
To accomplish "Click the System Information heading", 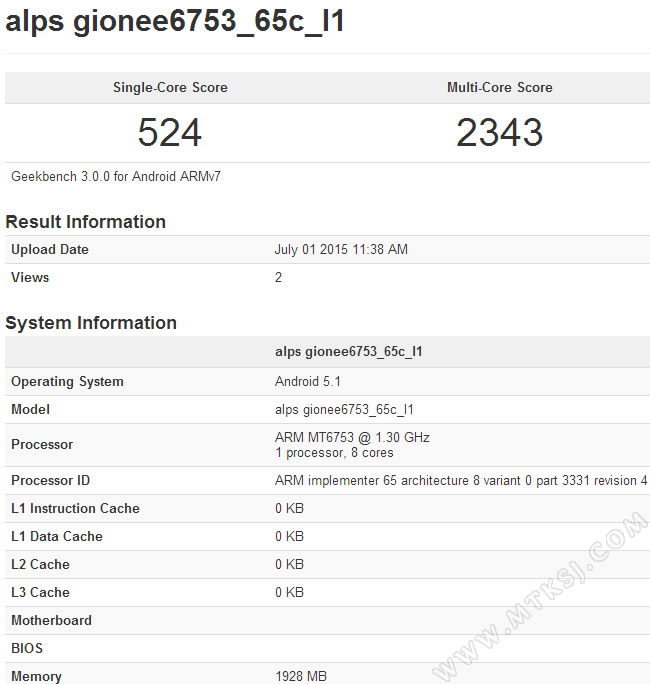I will pos(91,323).
